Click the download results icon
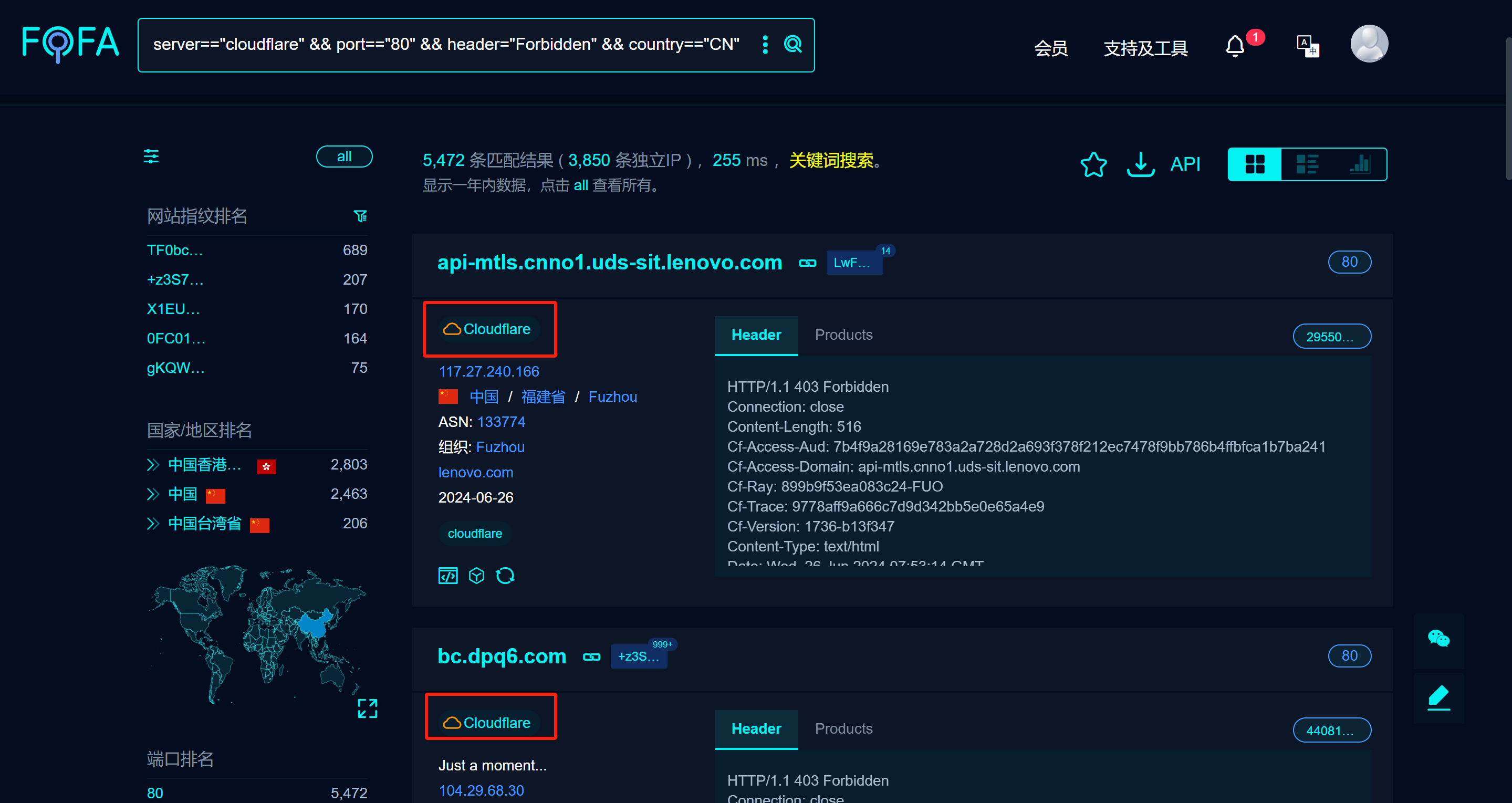Viewport: 1512px width, 803px height. (1141, 164)
